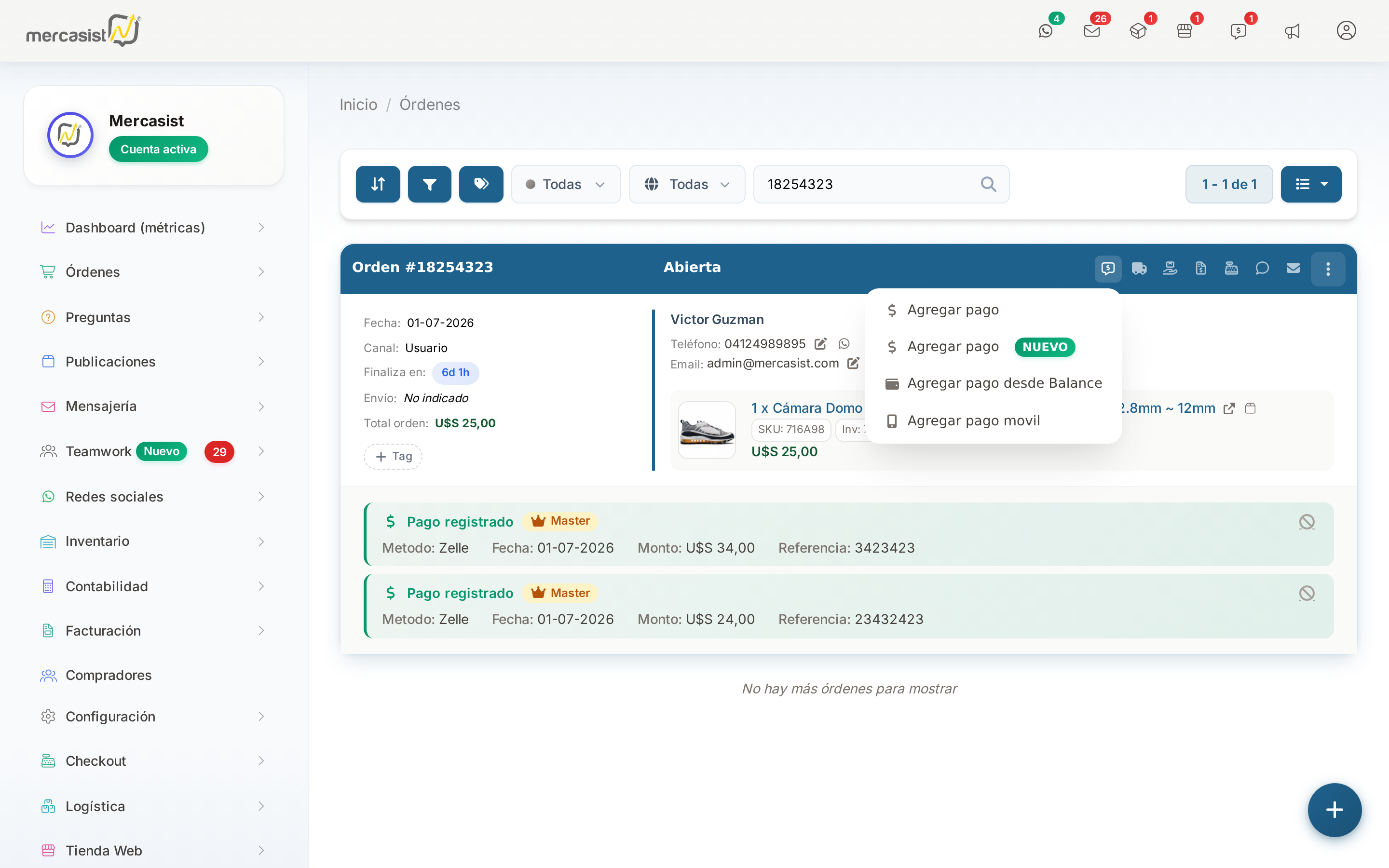Select Agregar pago desde Balance
Screen dimensions: 1389x868
993,383
